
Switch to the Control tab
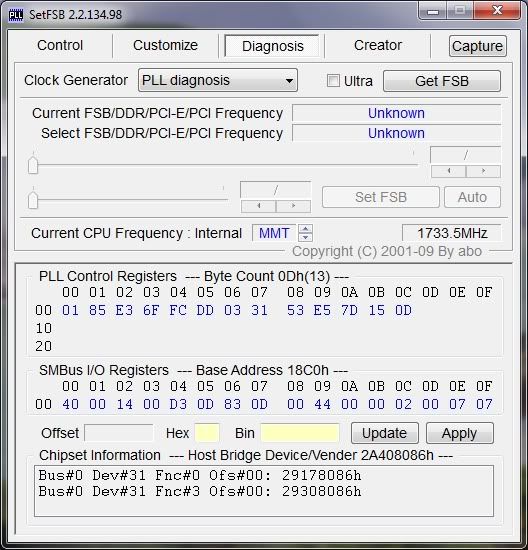(60, 45)
